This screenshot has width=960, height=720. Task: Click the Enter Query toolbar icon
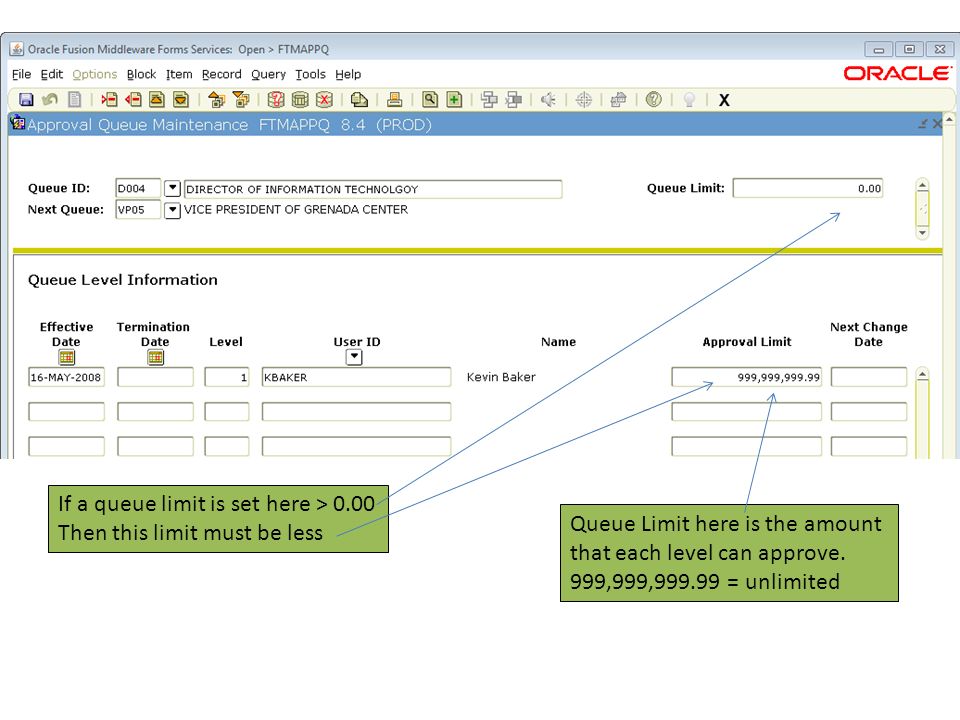click(x=276, y=99)
